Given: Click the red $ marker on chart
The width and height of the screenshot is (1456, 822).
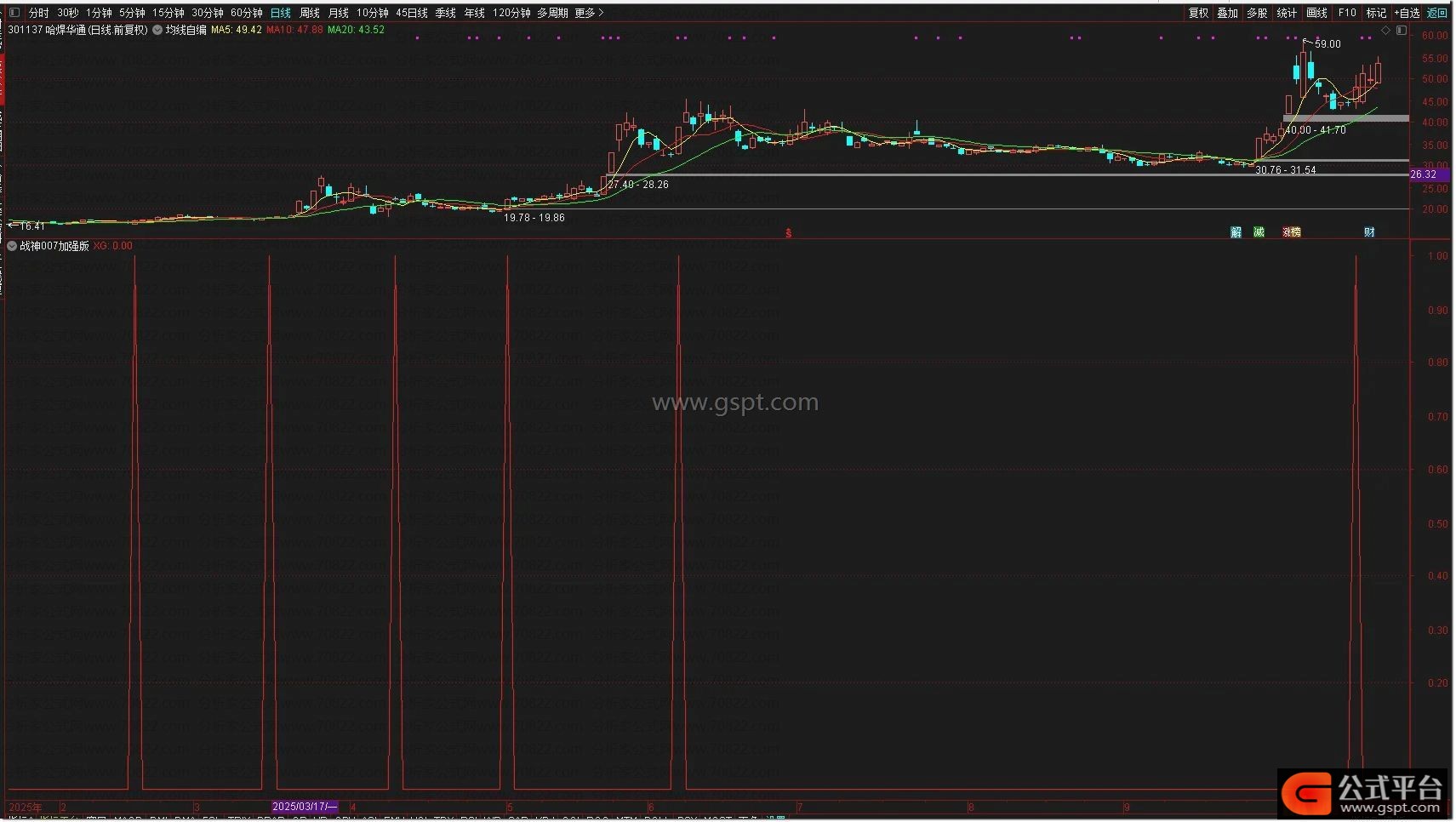Looking at the screenshot, I should point(789,233).
